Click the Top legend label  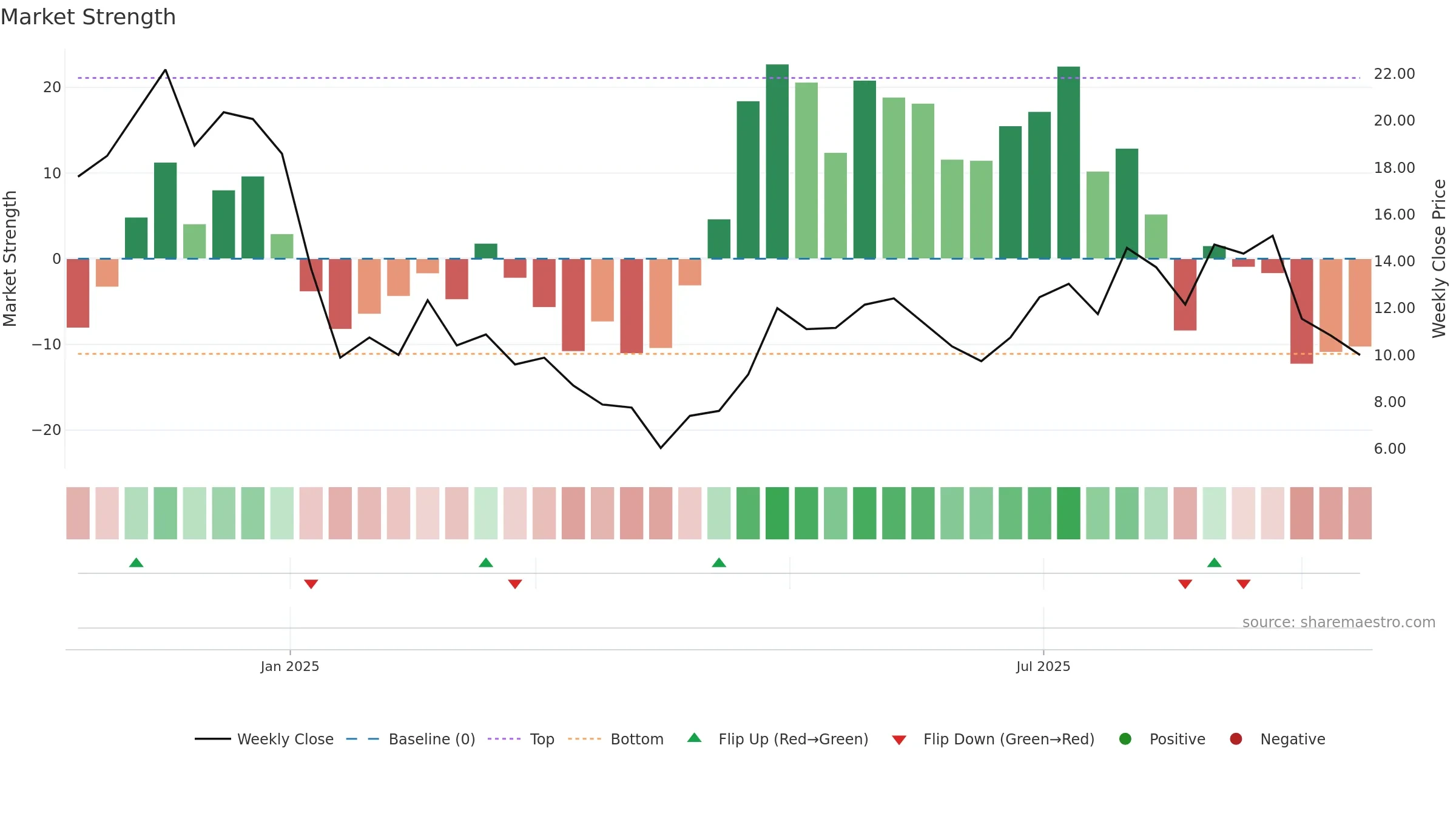point(542,739)
